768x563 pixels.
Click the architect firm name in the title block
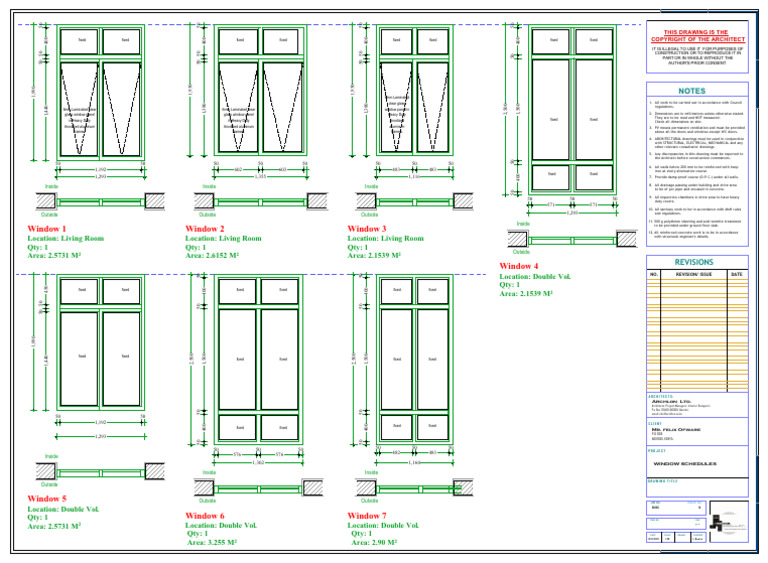[x=671, y=401]
